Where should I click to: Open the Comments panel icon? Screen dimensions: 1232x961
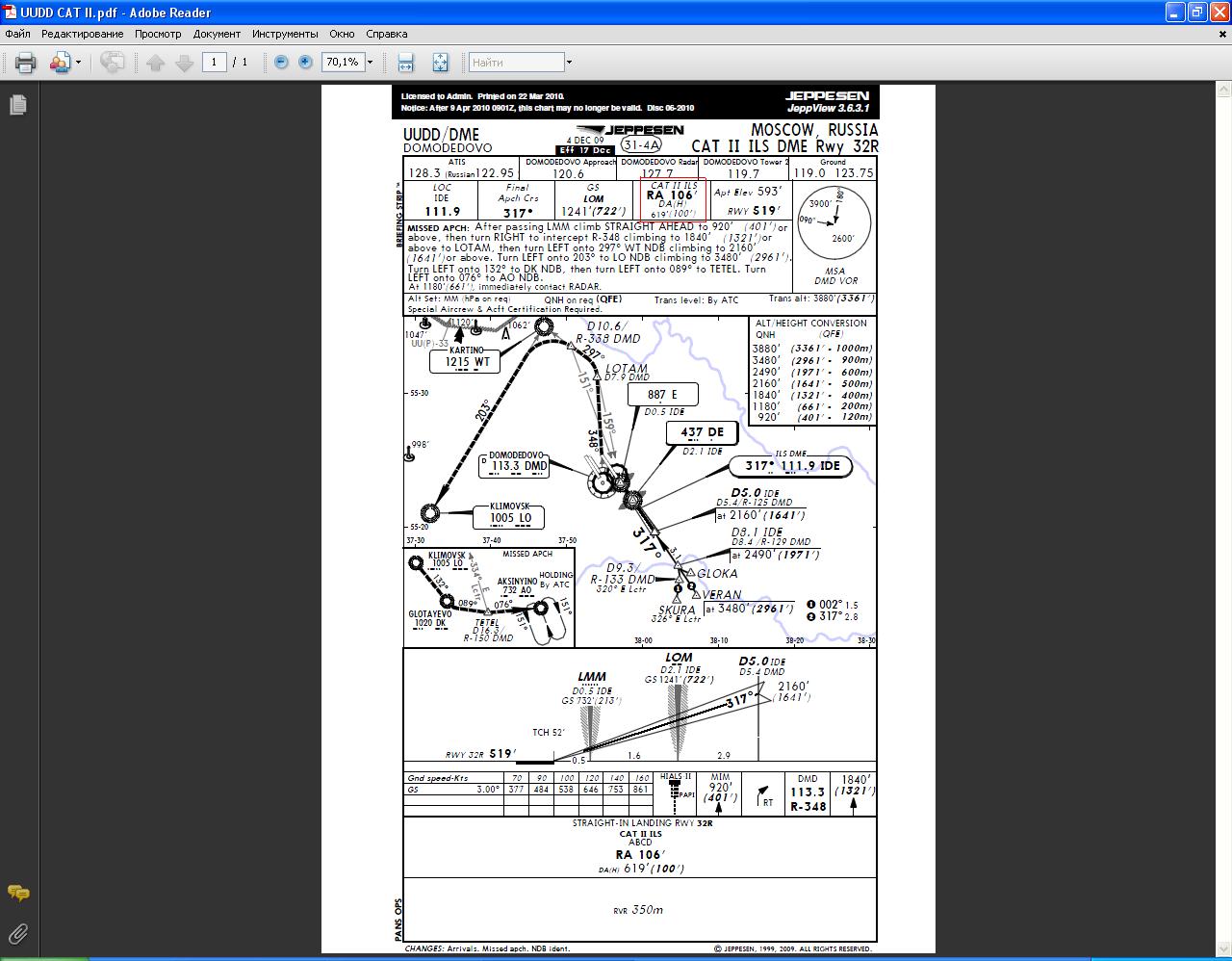point(18,894)
